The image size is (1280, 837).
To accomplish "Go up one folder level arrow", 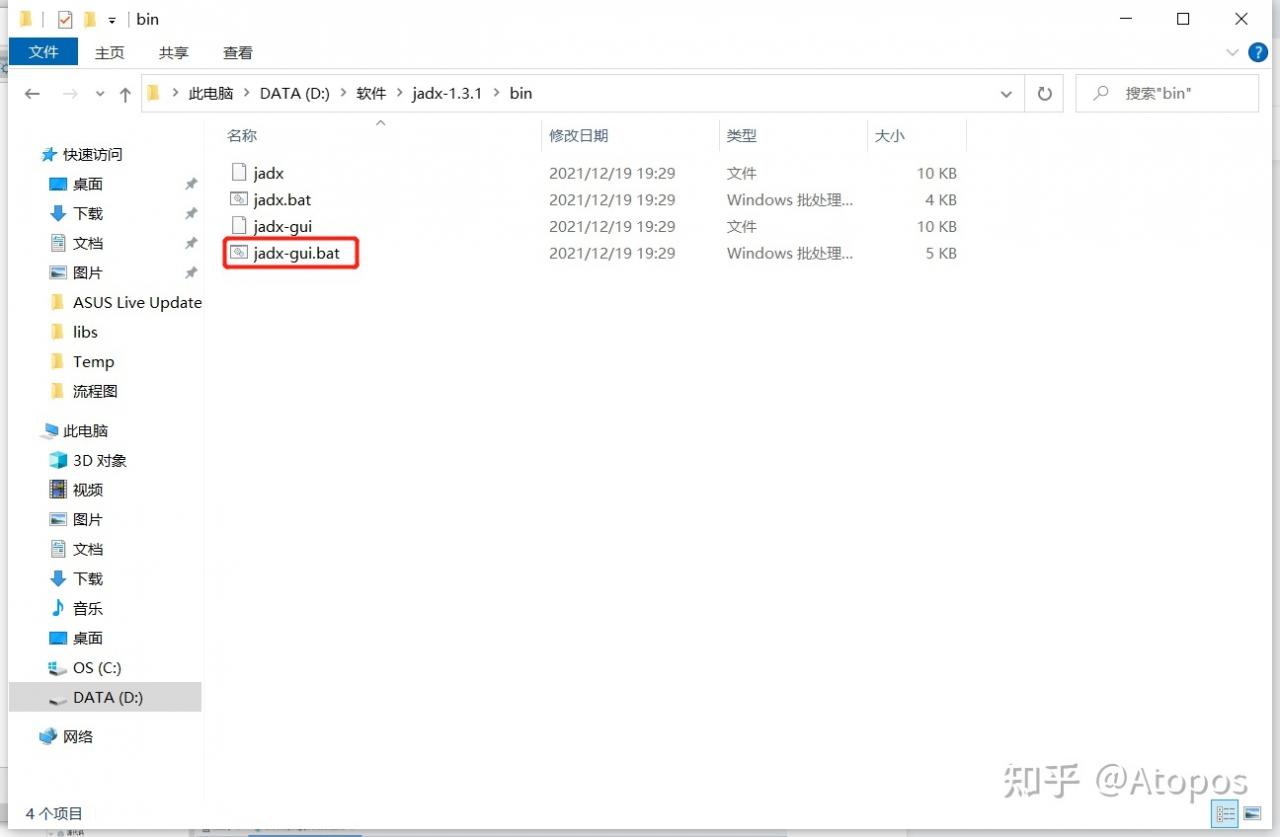I will [x=125, y=94].
